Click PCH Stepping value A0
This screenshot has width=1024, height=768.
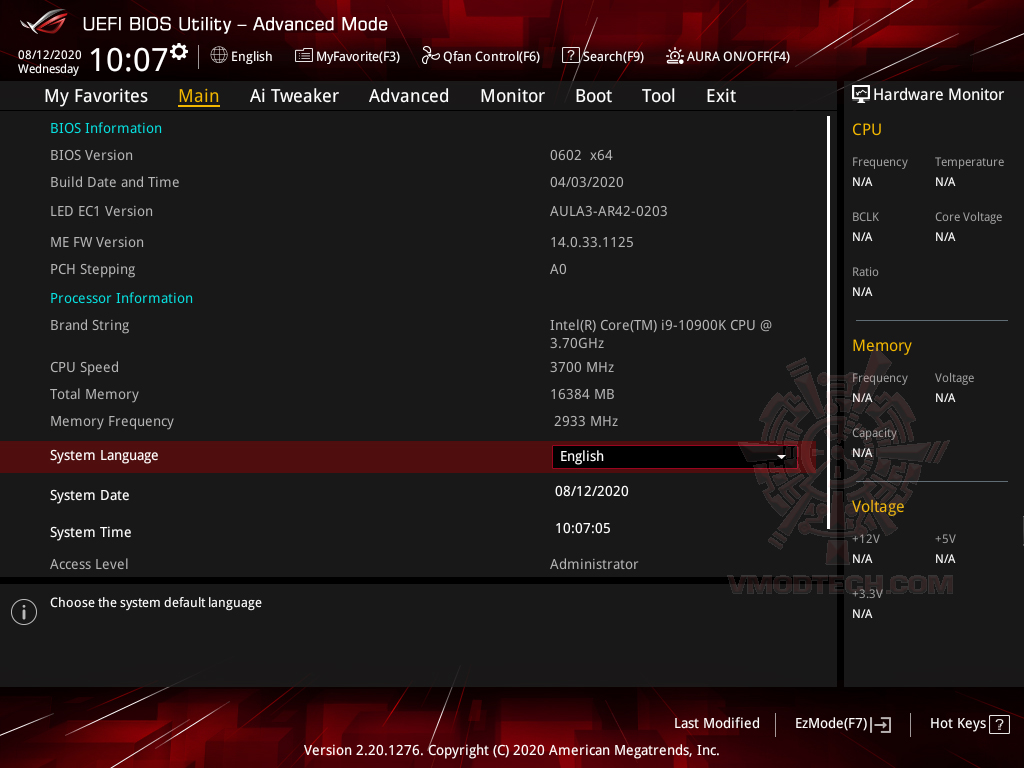point(558,269)
